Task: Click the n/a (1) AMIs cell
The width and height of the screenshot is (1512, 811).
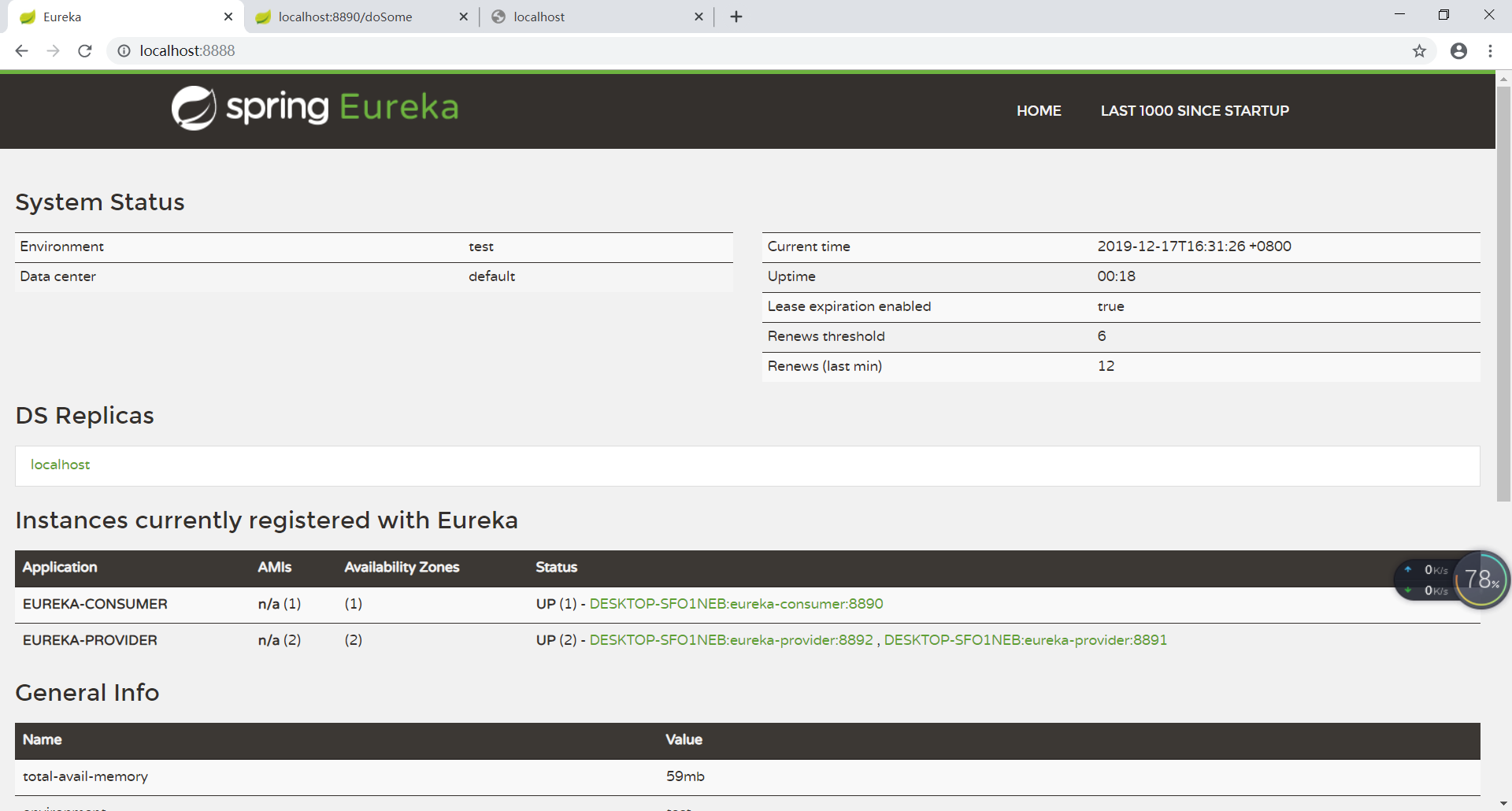Action: click(280, 604)
